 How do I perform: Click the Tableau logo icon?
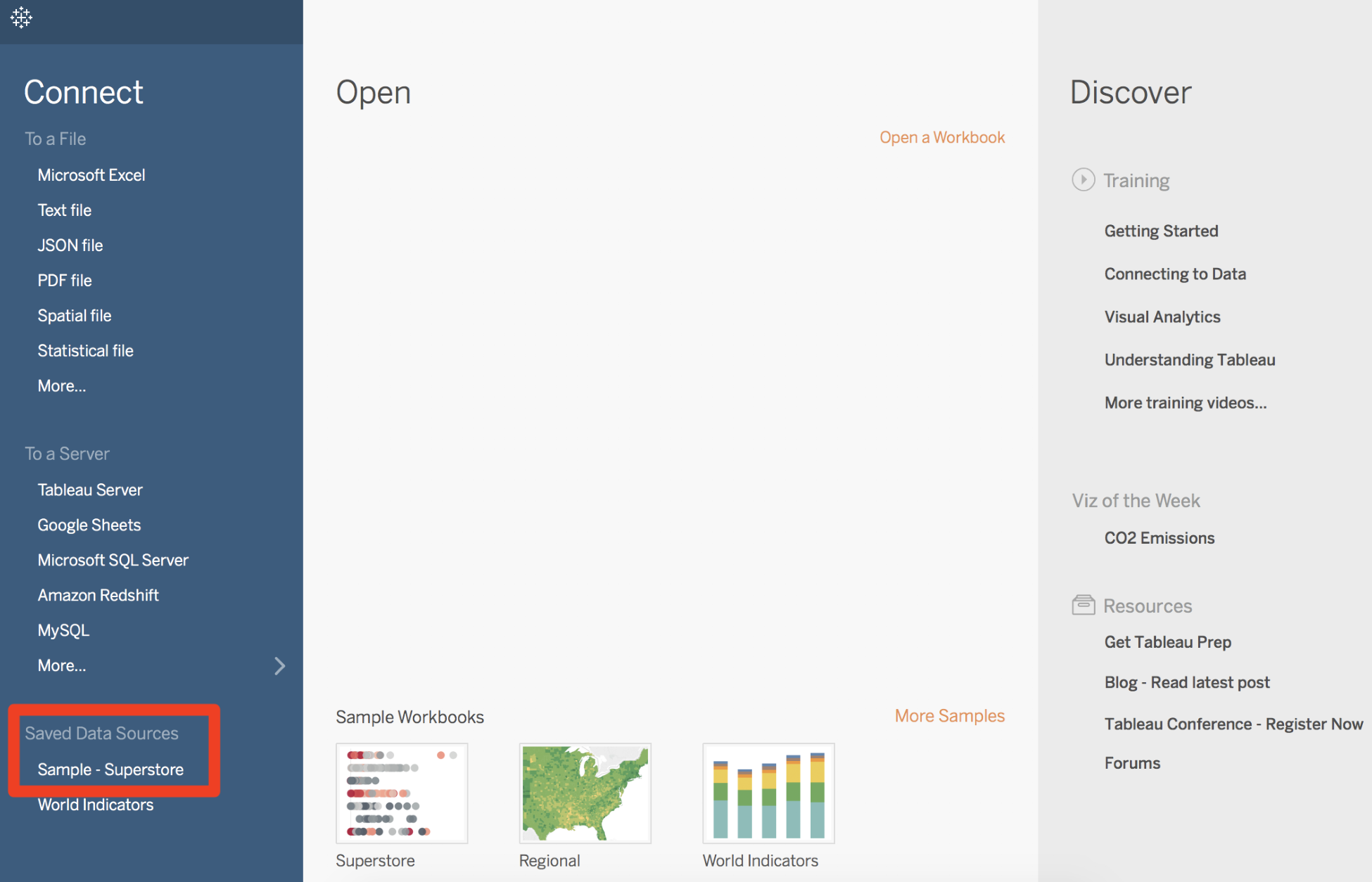21,18
